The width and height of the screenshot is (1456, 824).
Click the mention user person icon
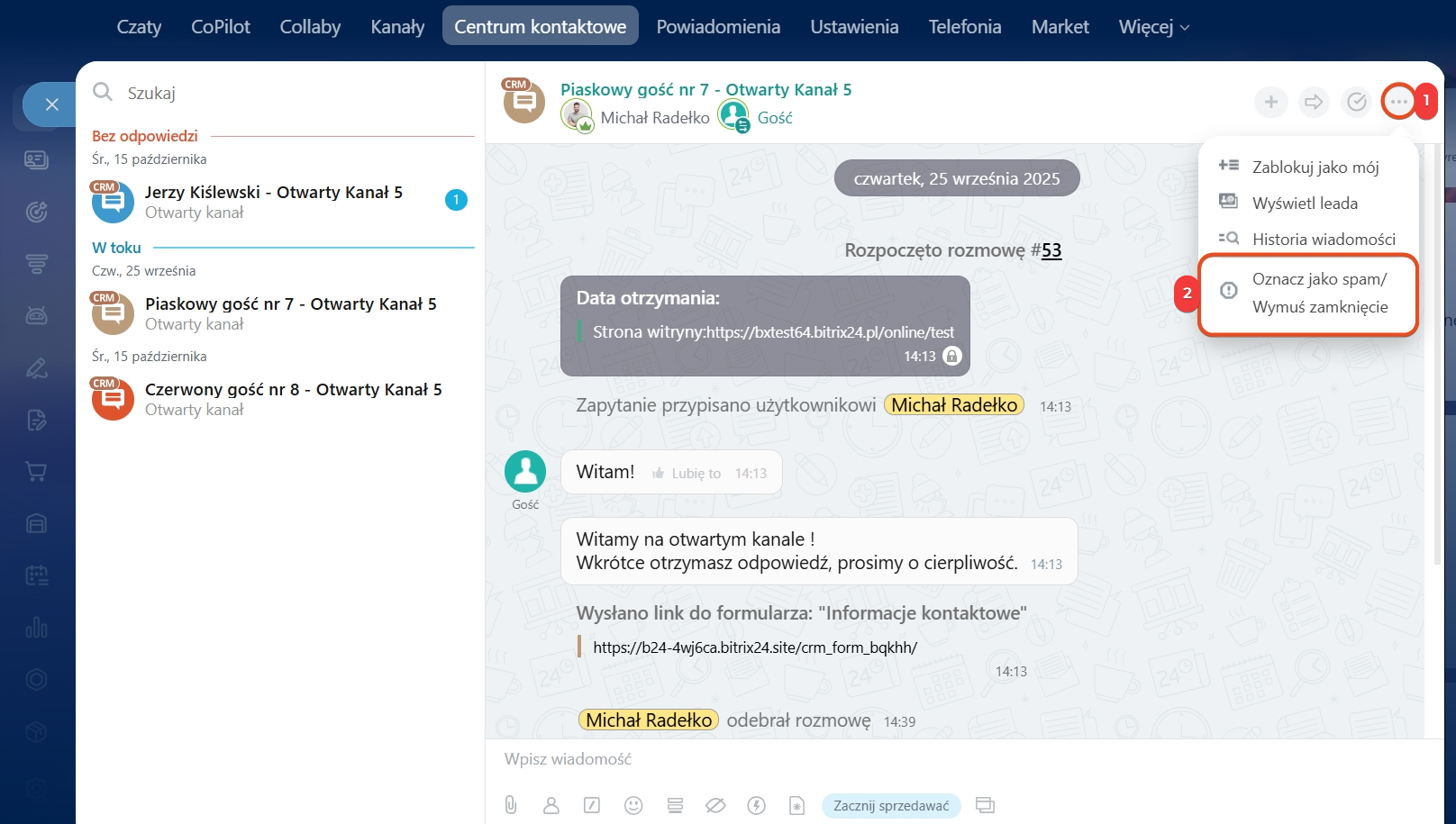(551, 805)
